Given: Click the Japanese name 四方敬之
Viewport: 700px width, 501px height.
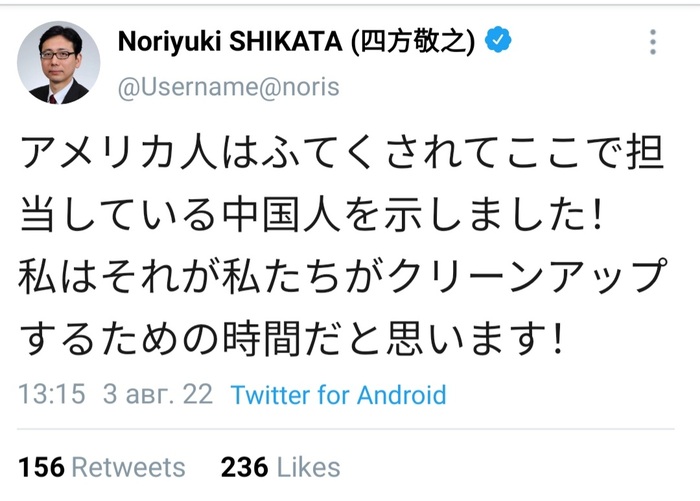Looking at the screenshot, I should click(419, 41).
